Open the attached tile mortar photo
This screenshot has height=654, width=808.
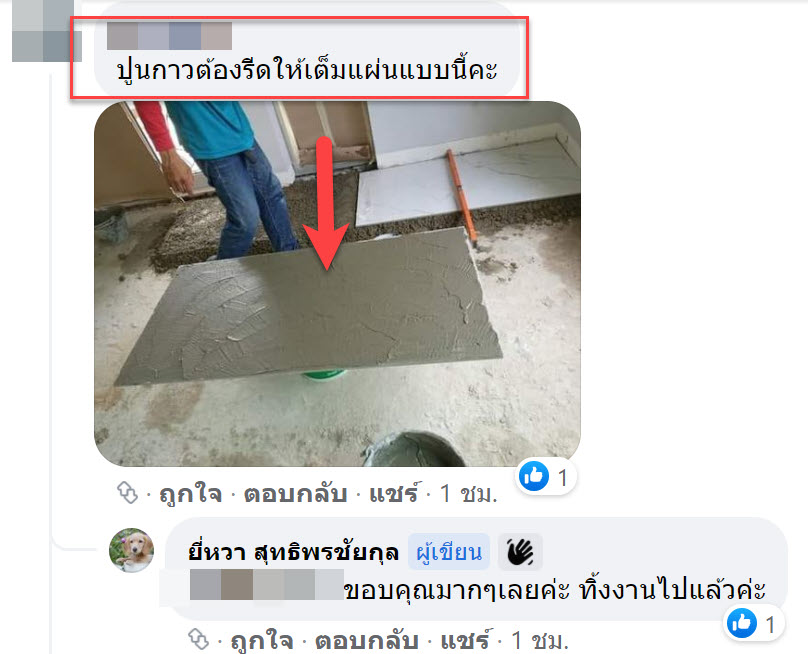[x=338, y=284]
